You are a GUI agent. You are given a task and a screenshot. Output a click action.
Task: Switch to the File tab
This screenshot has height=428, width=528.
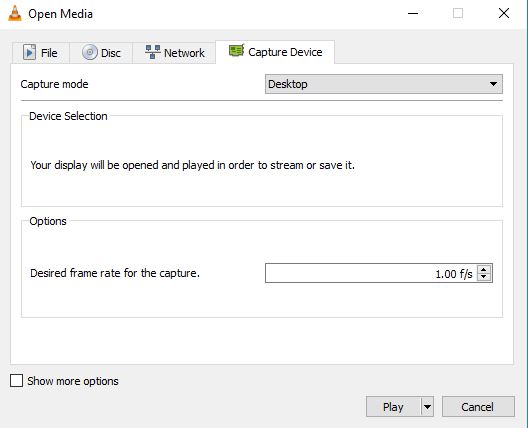tap(41, 53)
